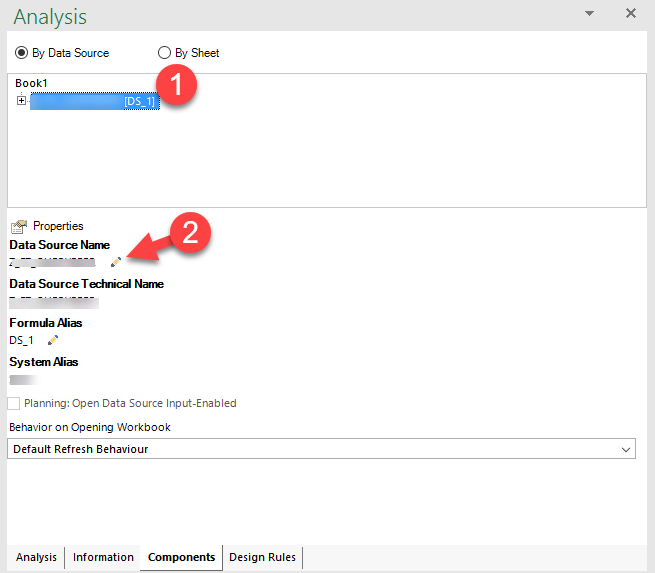The height and width of the screenshot is (573, 655).
Task: Open the Analysis pane options arrow
Action: (x=589, y=13)
